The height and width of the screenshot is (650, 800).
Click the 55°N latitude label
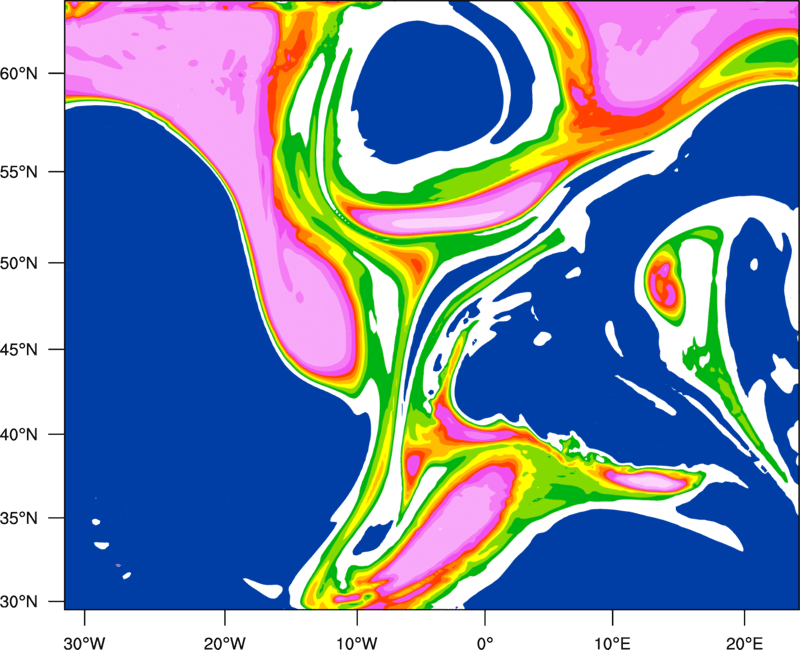point(19,172)
